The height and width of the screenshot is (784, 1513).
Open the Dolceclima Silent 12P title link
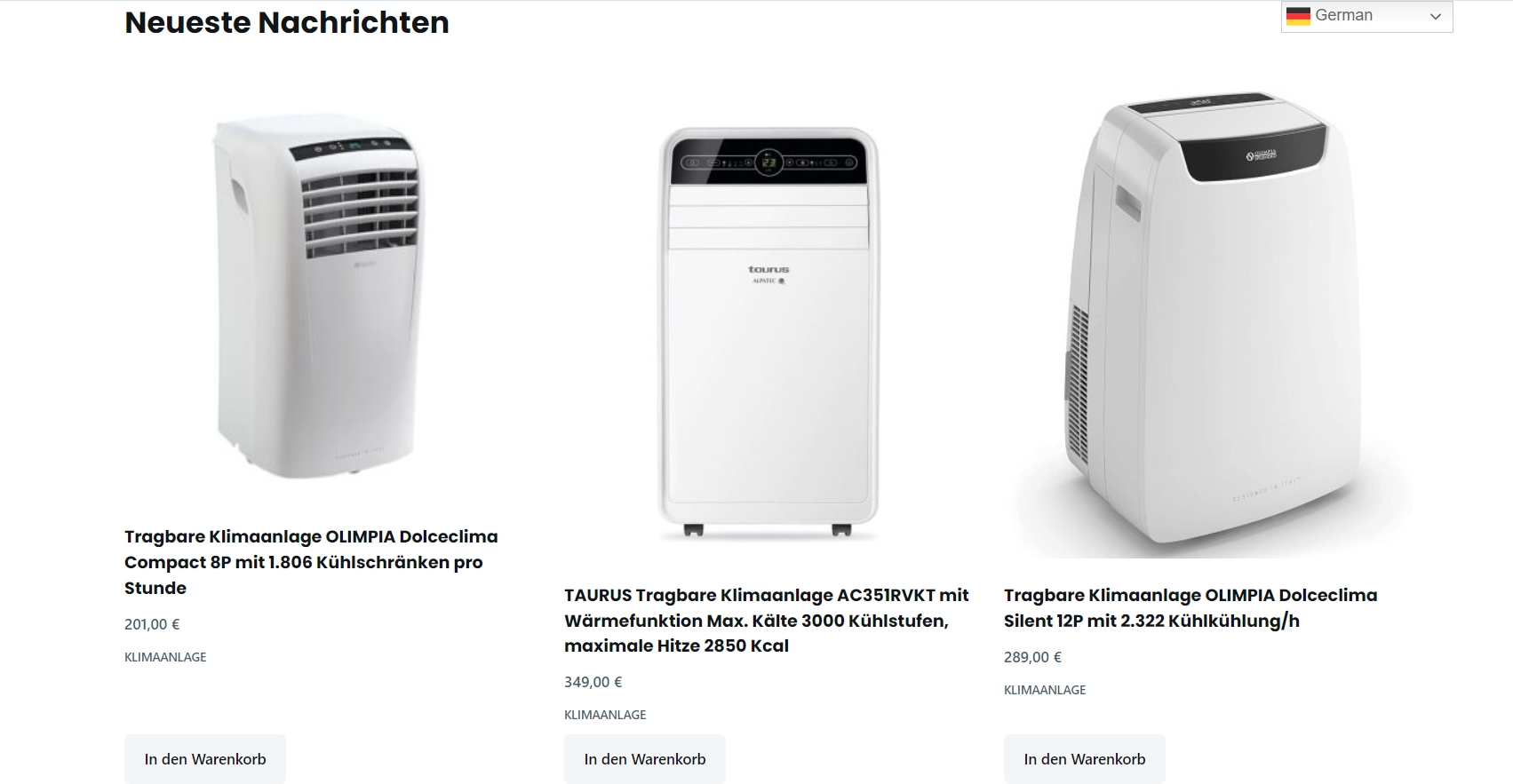[x=1190, y=607]
